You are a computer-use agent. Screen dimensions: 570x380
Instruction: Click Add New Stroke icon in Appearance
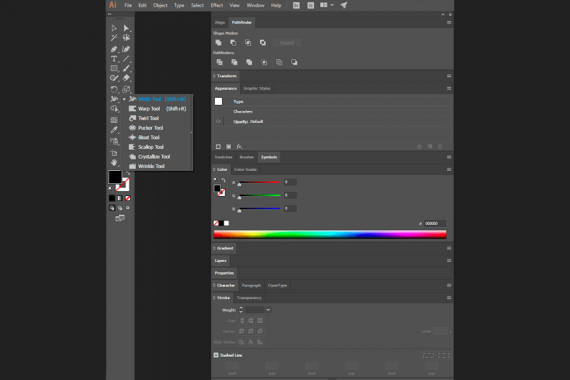(x=218, y=147)
